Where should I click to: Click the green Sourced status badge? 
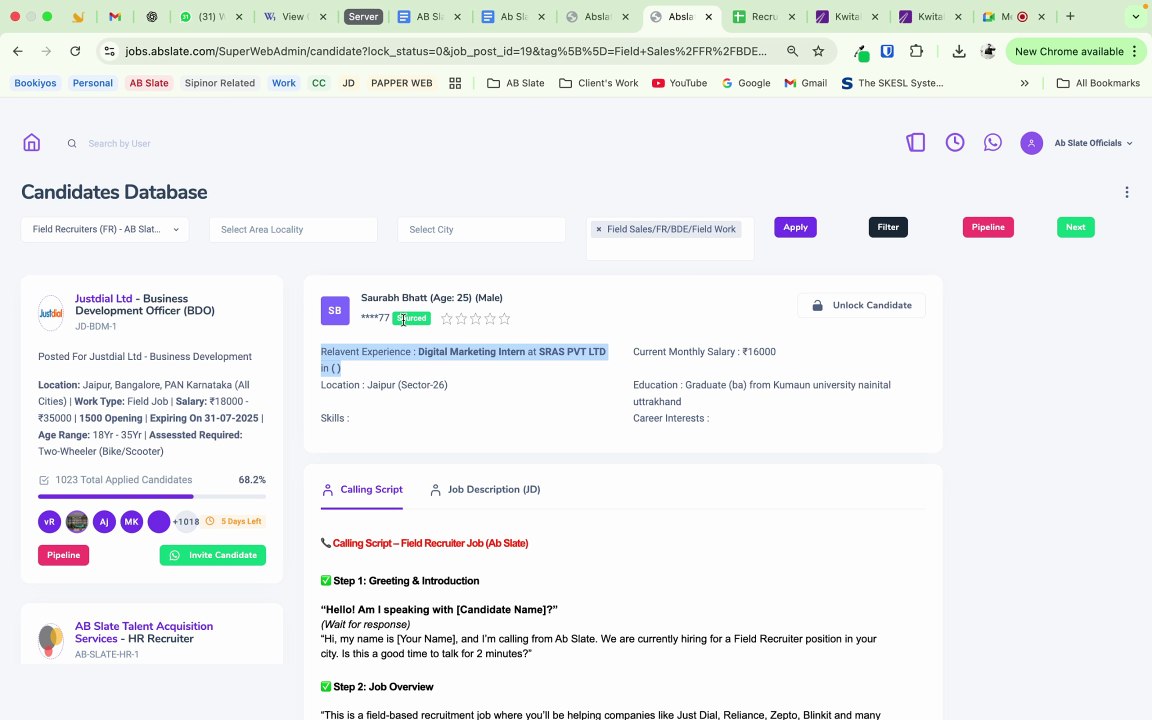click(411, 318)
